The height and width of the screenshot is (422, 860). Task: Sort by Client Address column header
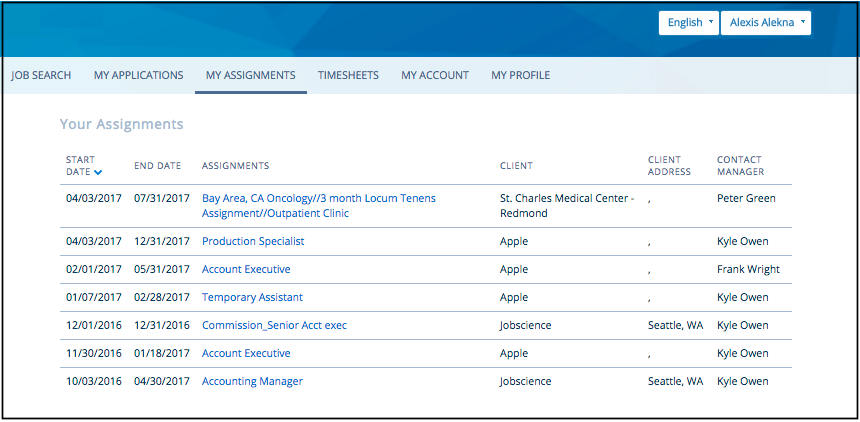(x=669, y=166)
